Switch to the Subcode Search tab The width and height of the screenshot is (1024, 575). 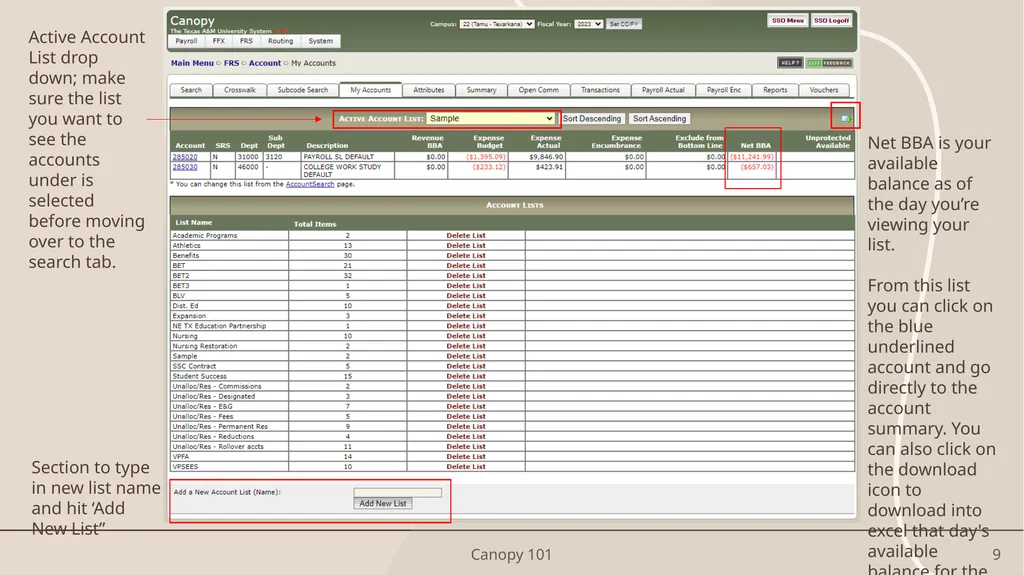303,90
